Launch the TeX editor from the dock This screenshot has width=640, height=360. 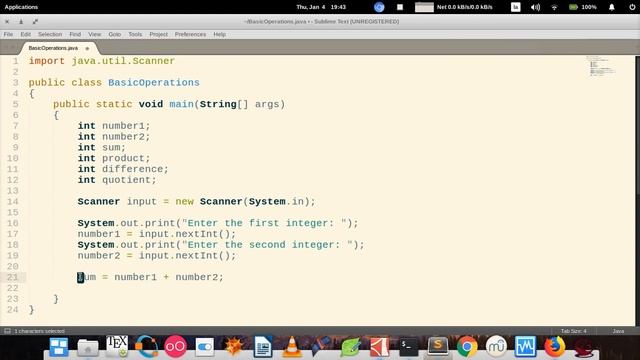click(x=117, y=346)
